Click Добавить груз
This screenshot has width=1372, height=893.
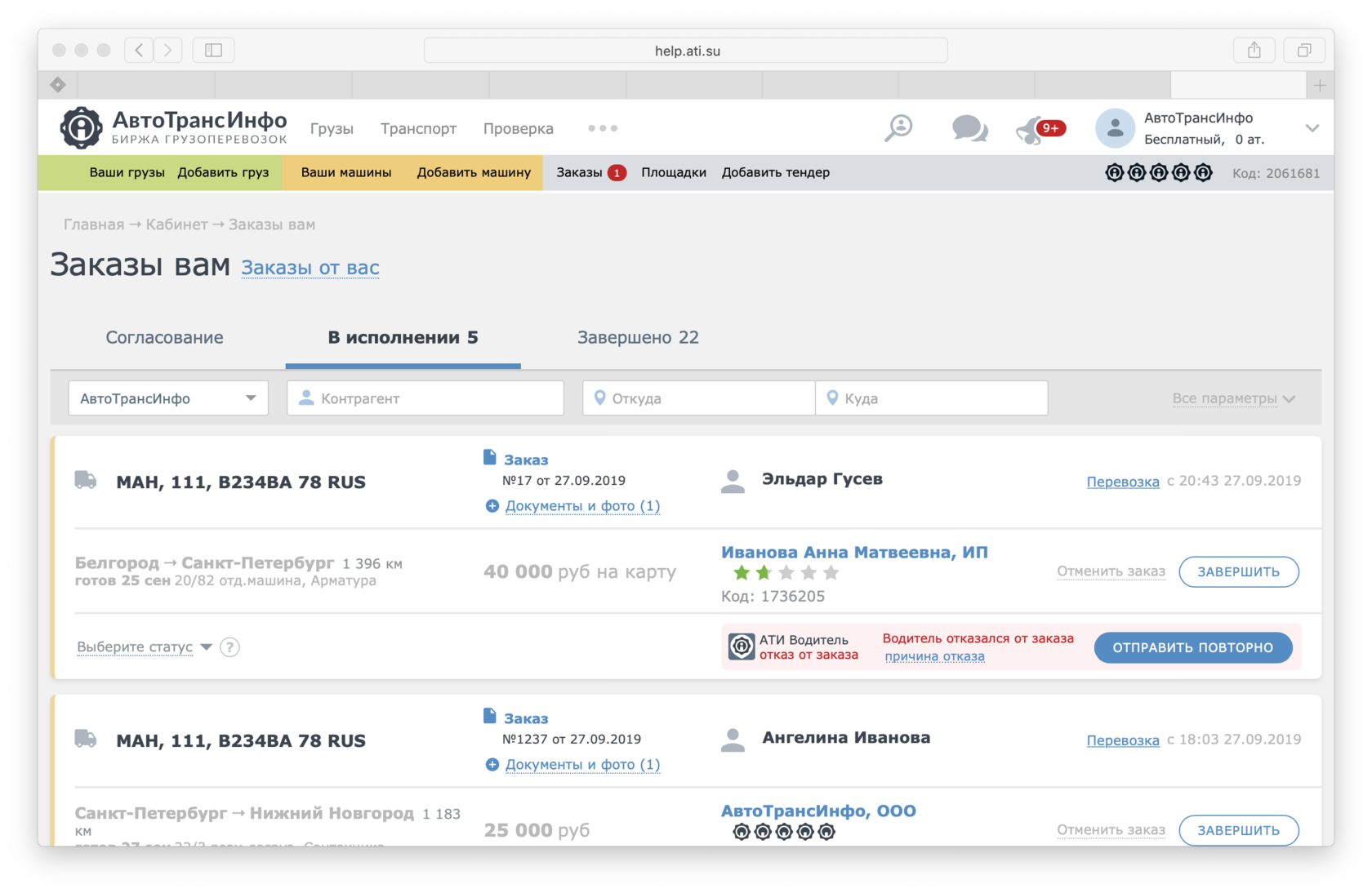point(223,172)
